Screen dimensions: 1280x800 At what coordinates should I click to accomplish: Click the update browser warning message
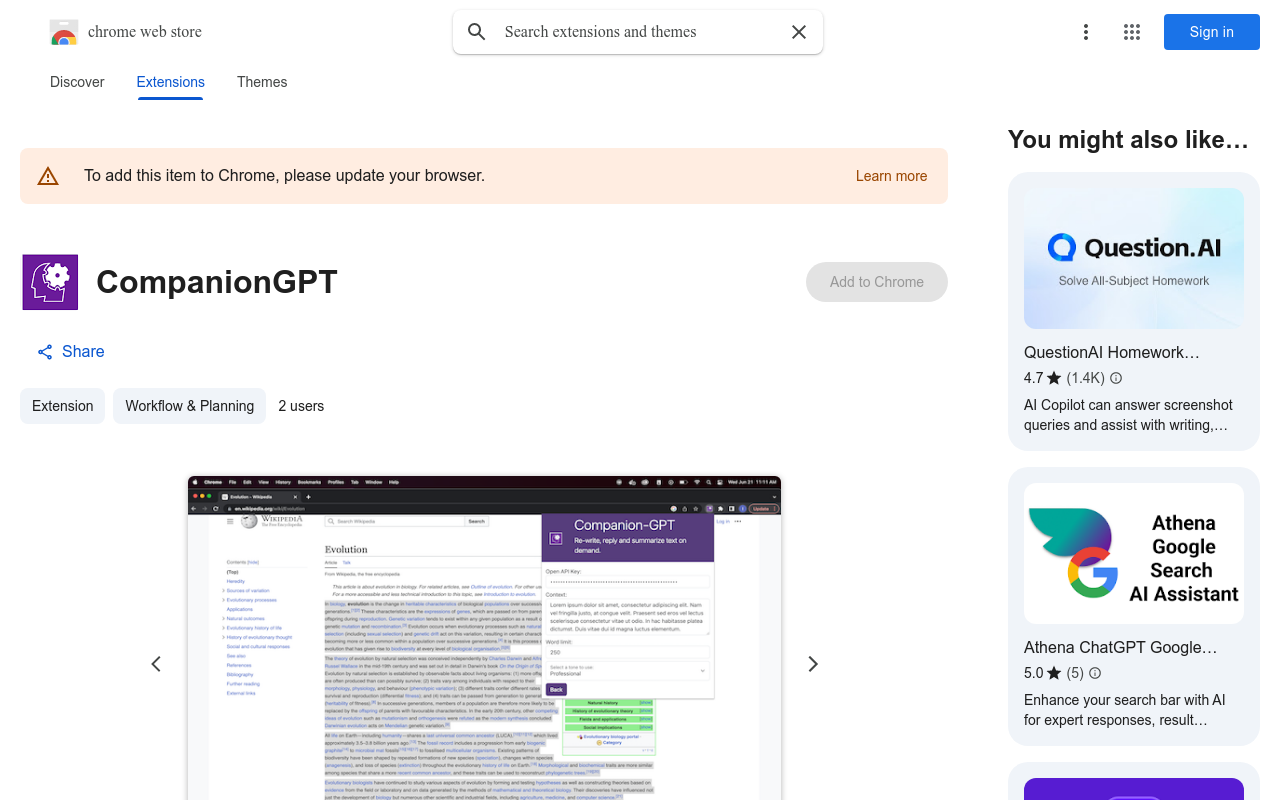[x=284, y=176]
